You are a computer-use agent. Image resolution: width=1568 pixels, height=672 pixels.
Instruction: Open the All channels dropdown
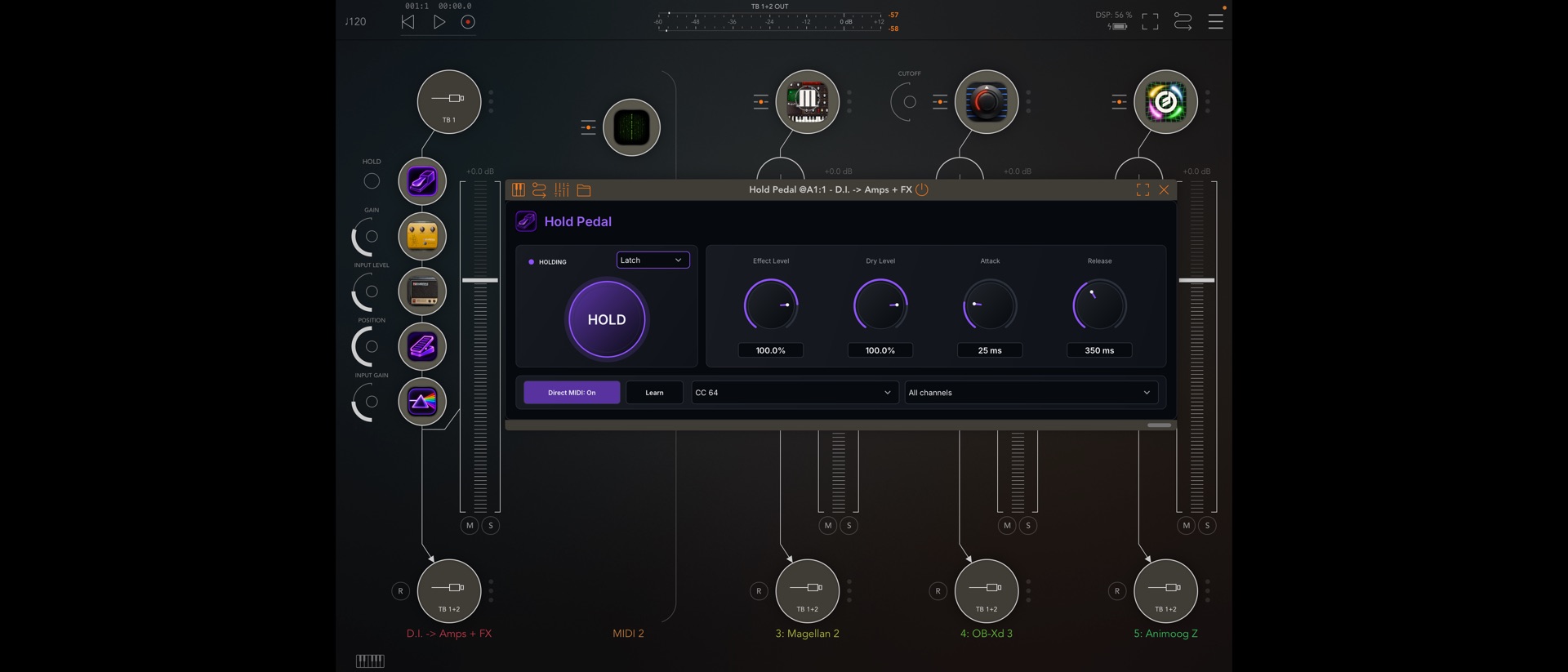[1031, 393]
